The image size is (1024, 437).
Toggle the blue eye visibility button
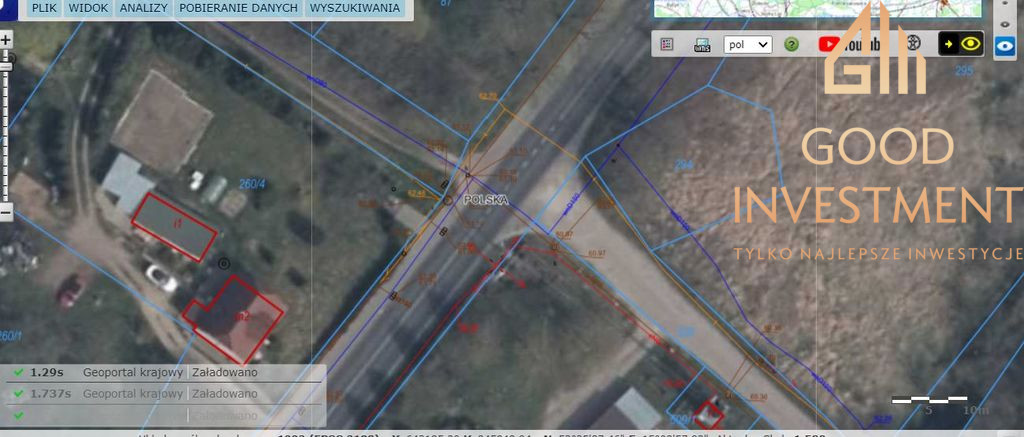click(x=1004, y=46)
